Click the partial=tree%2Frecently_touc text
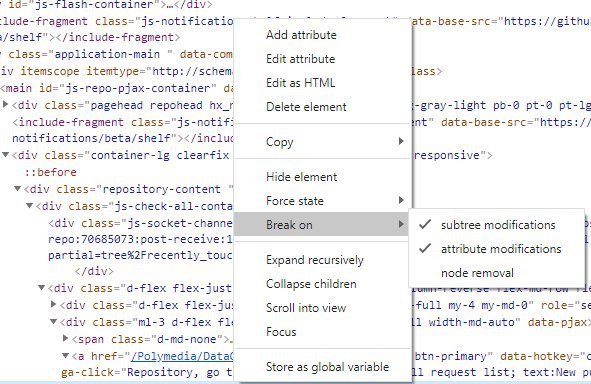The image size is (591, 384). coord(140,256)
